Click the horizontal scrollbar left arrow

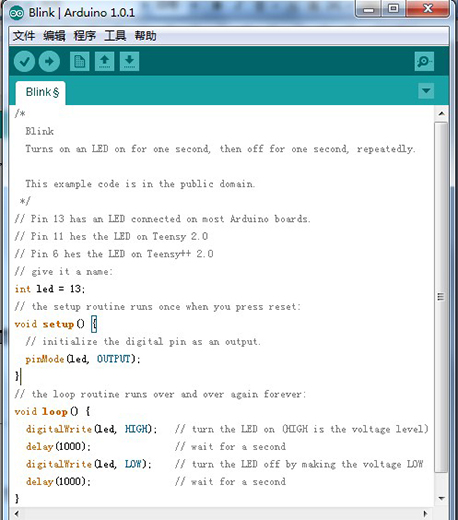point(17,513)
